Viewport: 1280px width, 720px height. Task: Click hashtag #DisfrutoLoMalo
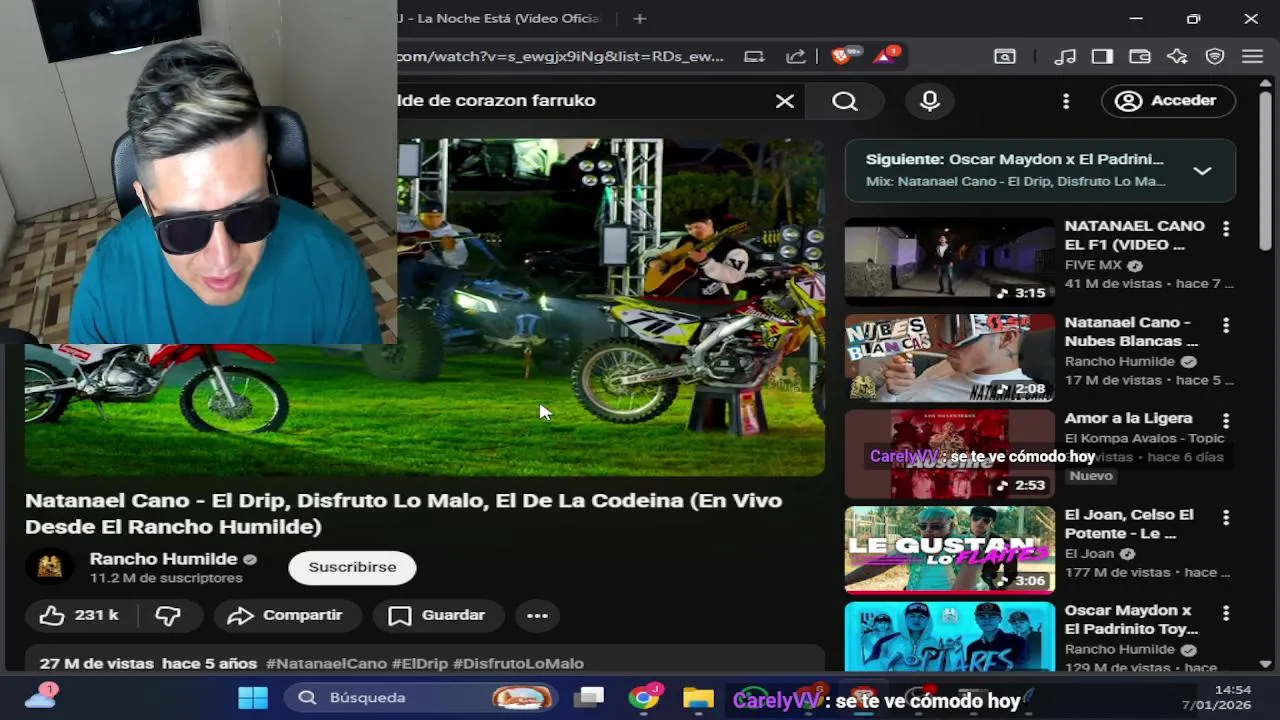[518, 664]
